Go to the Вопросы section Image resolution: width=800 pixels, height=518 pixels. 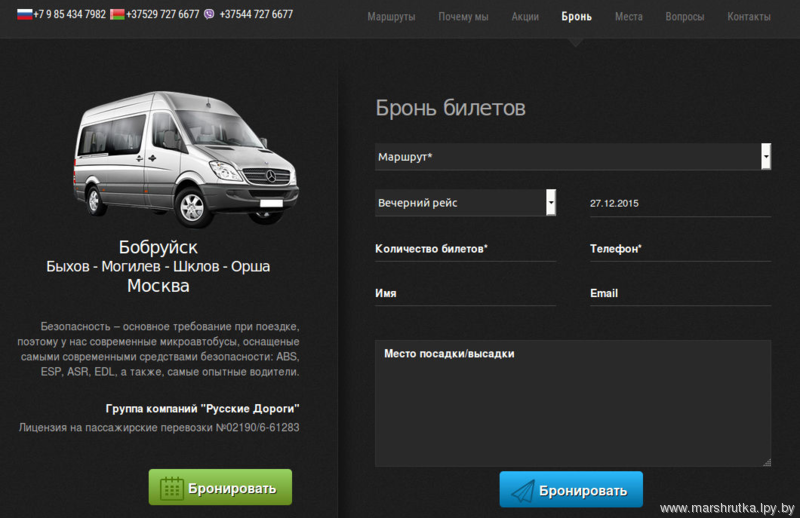685,17
